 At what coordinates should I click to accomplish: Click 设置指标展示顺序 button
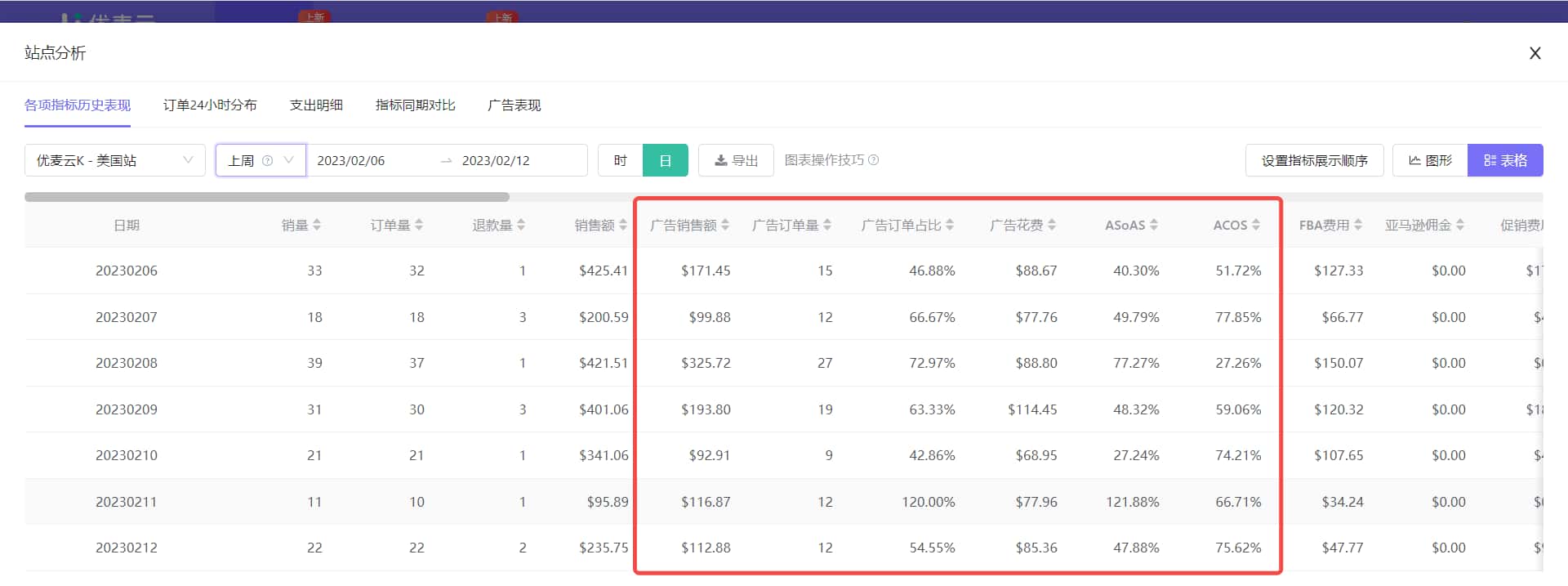1315,160
